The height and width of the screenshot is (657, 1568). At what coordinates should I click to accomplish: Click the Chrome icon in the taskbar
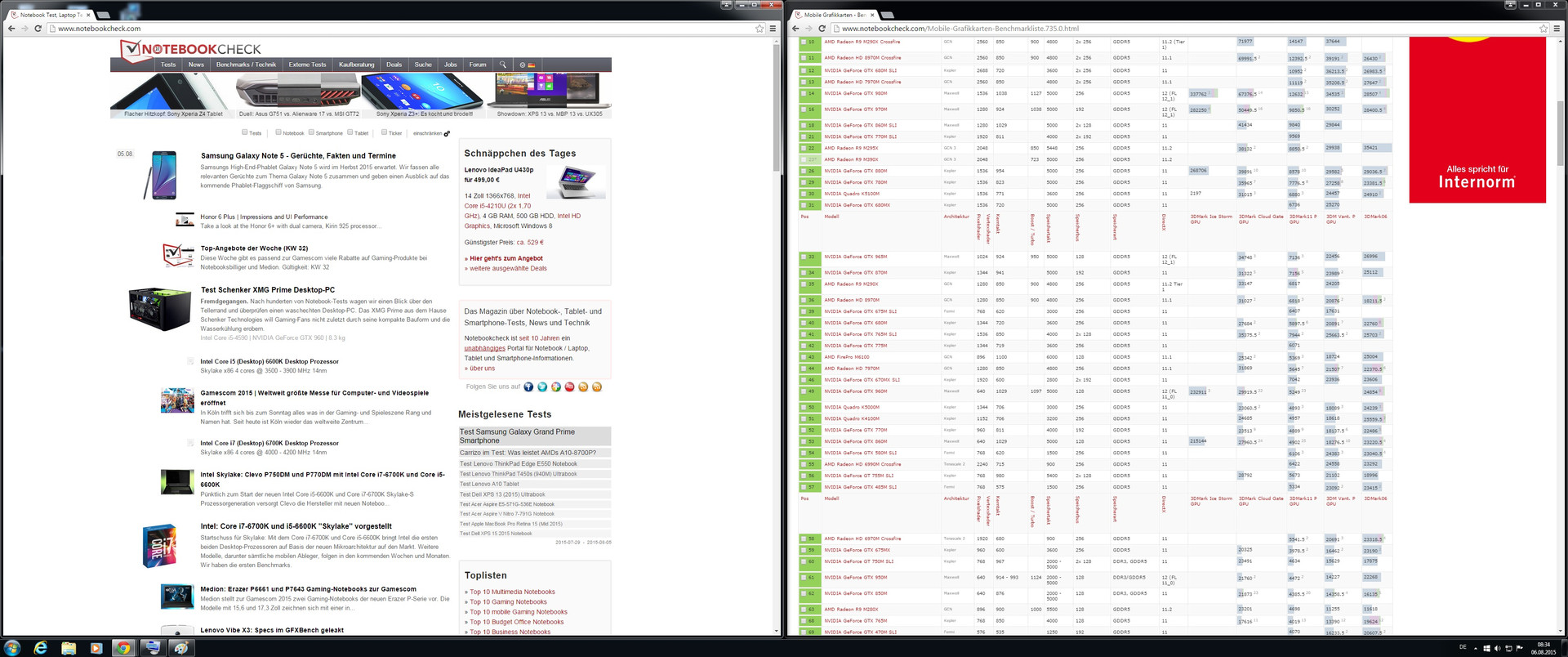(123, 648)
